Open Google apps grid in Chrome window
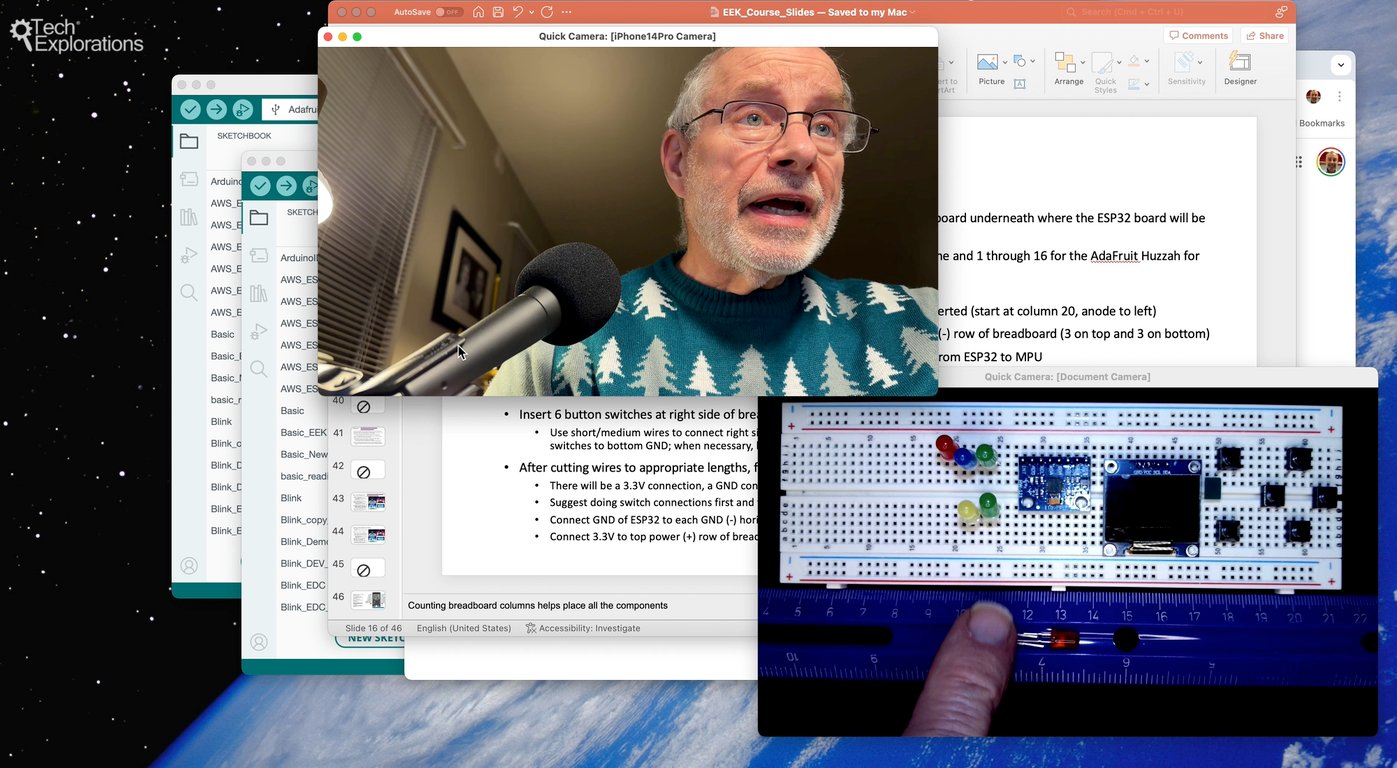Image resolution: width=1397 pixels, height=768 pixels. point(1299,162)
